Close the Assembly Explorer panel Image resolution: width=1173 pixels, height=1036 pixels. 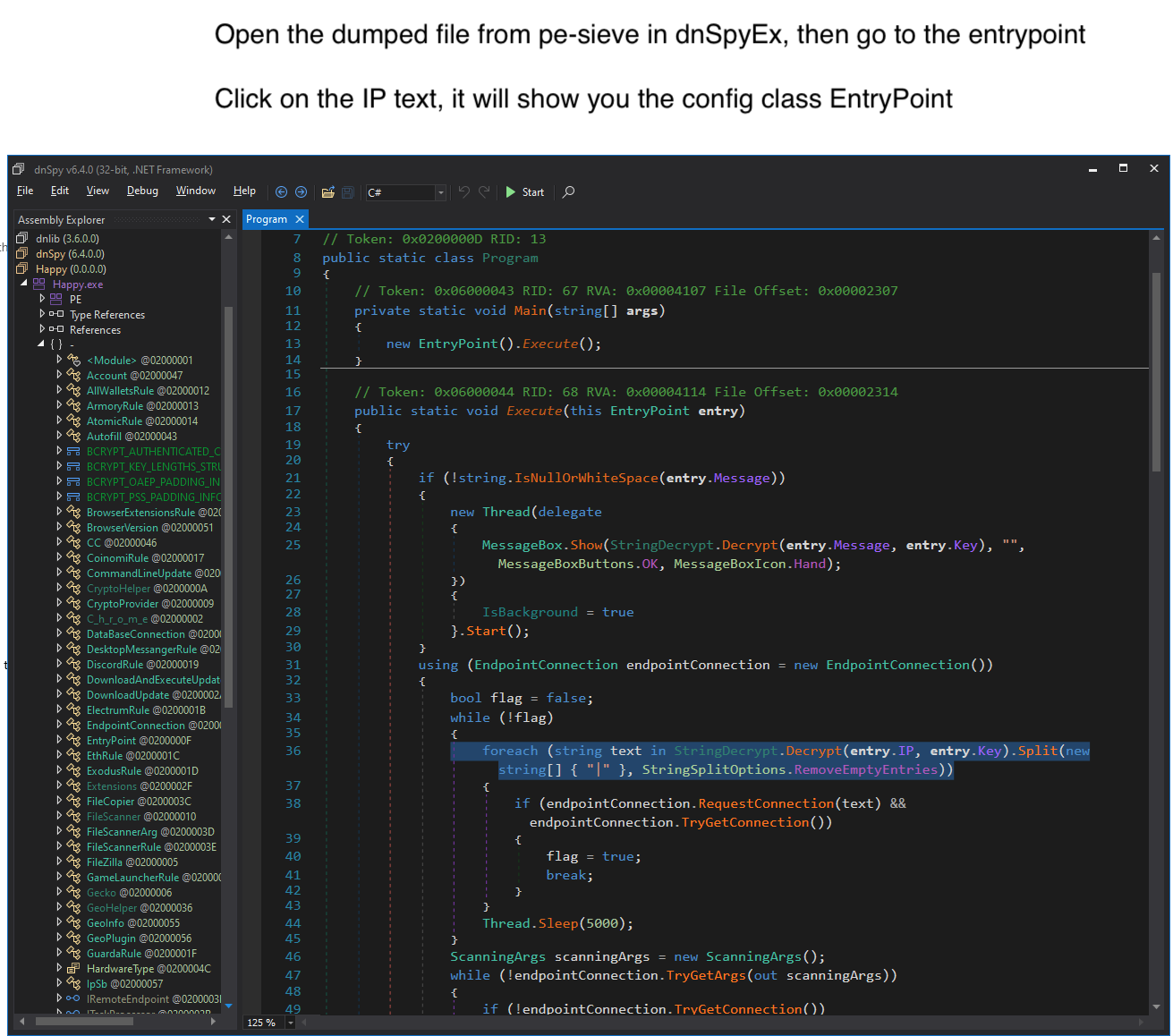226,219
